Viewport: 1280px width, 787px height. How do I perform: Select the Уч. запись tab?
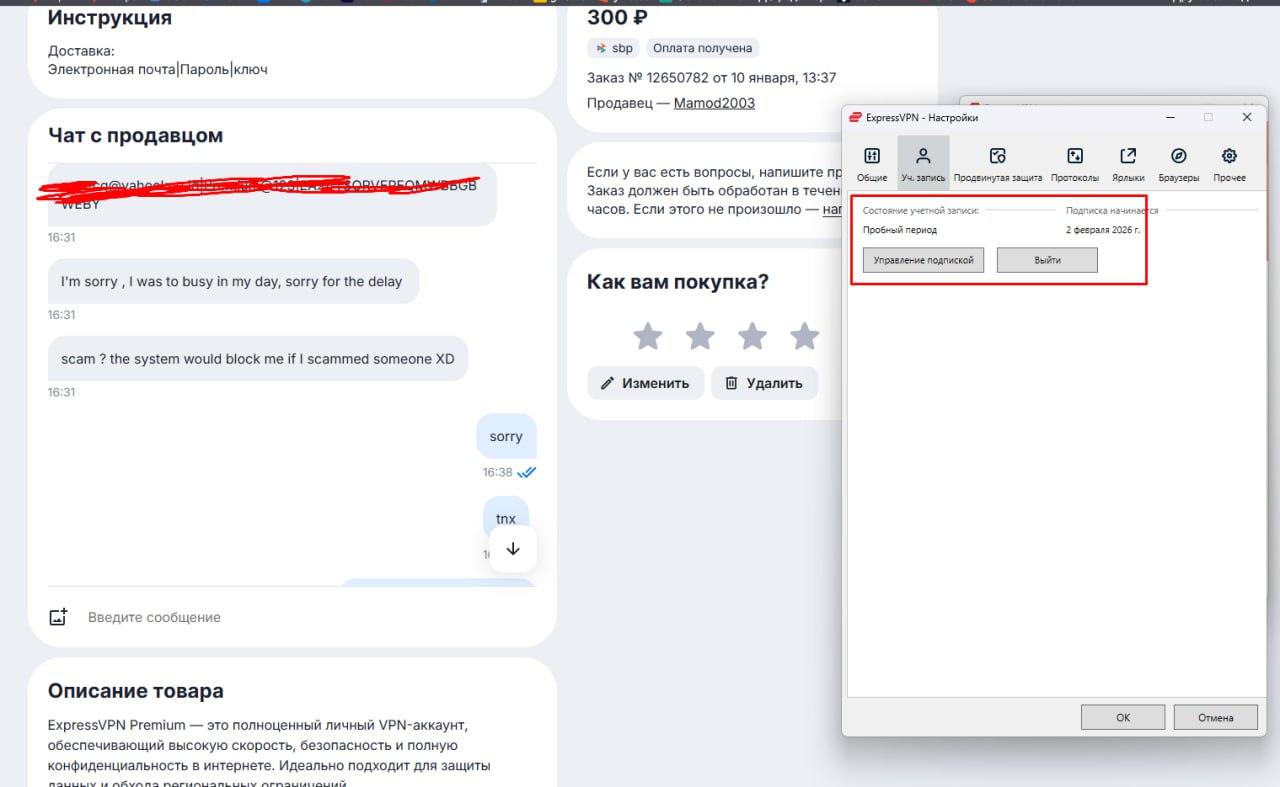pos(923,163)
